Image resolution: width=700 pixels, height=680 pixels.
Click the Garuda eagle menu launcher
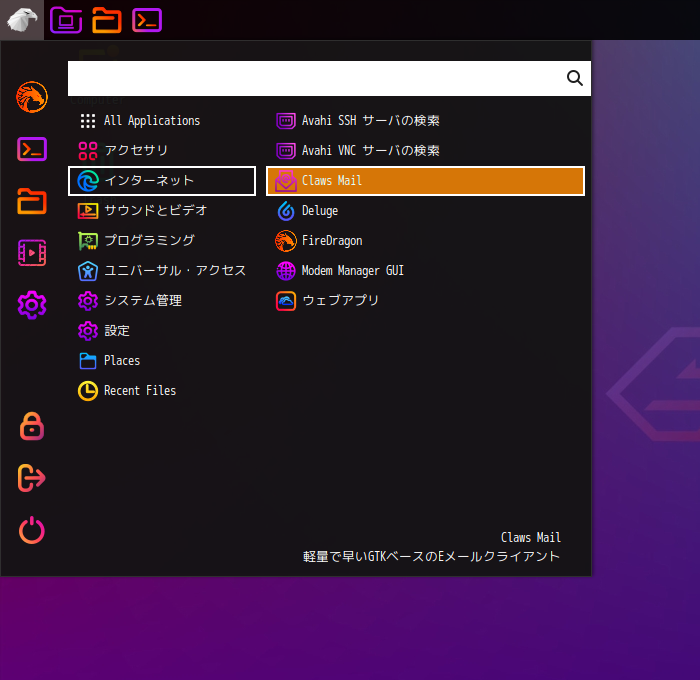click(22, 20)
